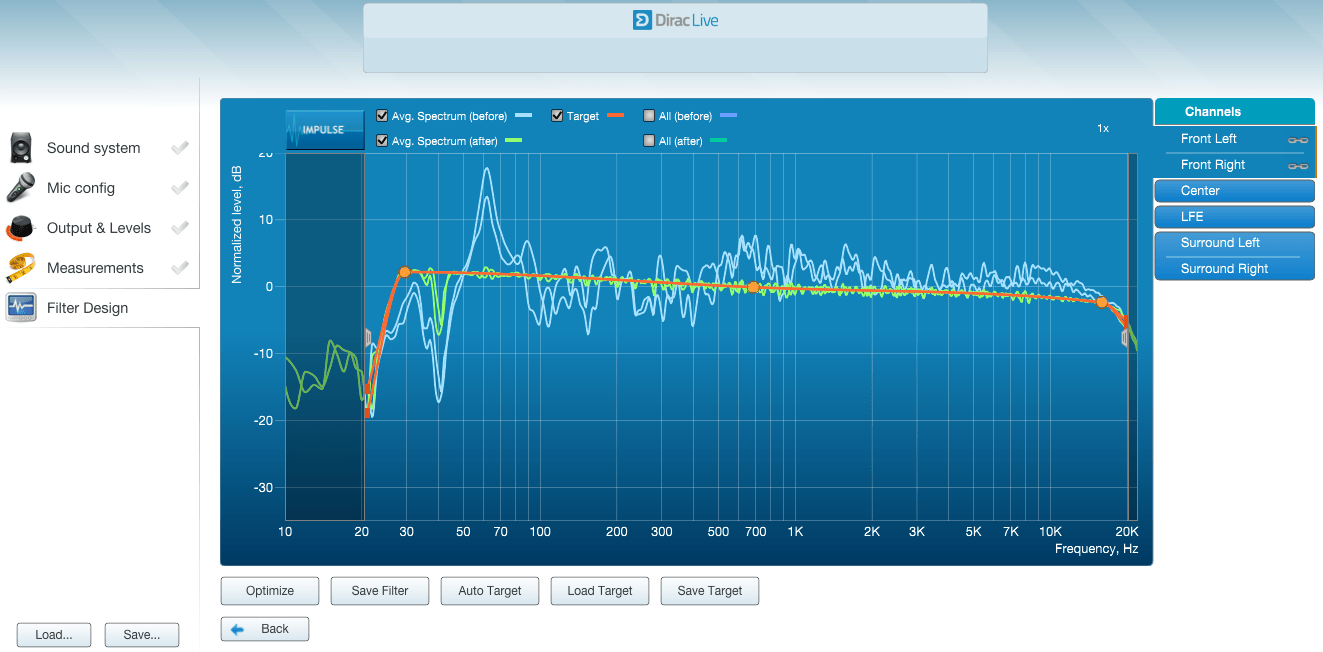Screen dimensions: 1323x652
Task: Select the Surround Left channel
Action: [x=1234, y=243]
